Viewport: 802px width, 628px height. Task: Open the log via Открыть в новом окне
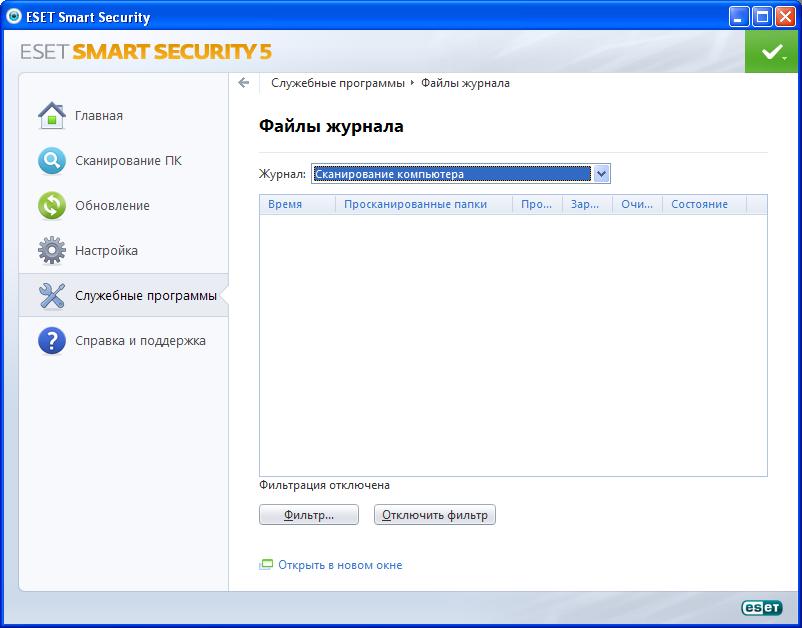(x=340, y=565)
